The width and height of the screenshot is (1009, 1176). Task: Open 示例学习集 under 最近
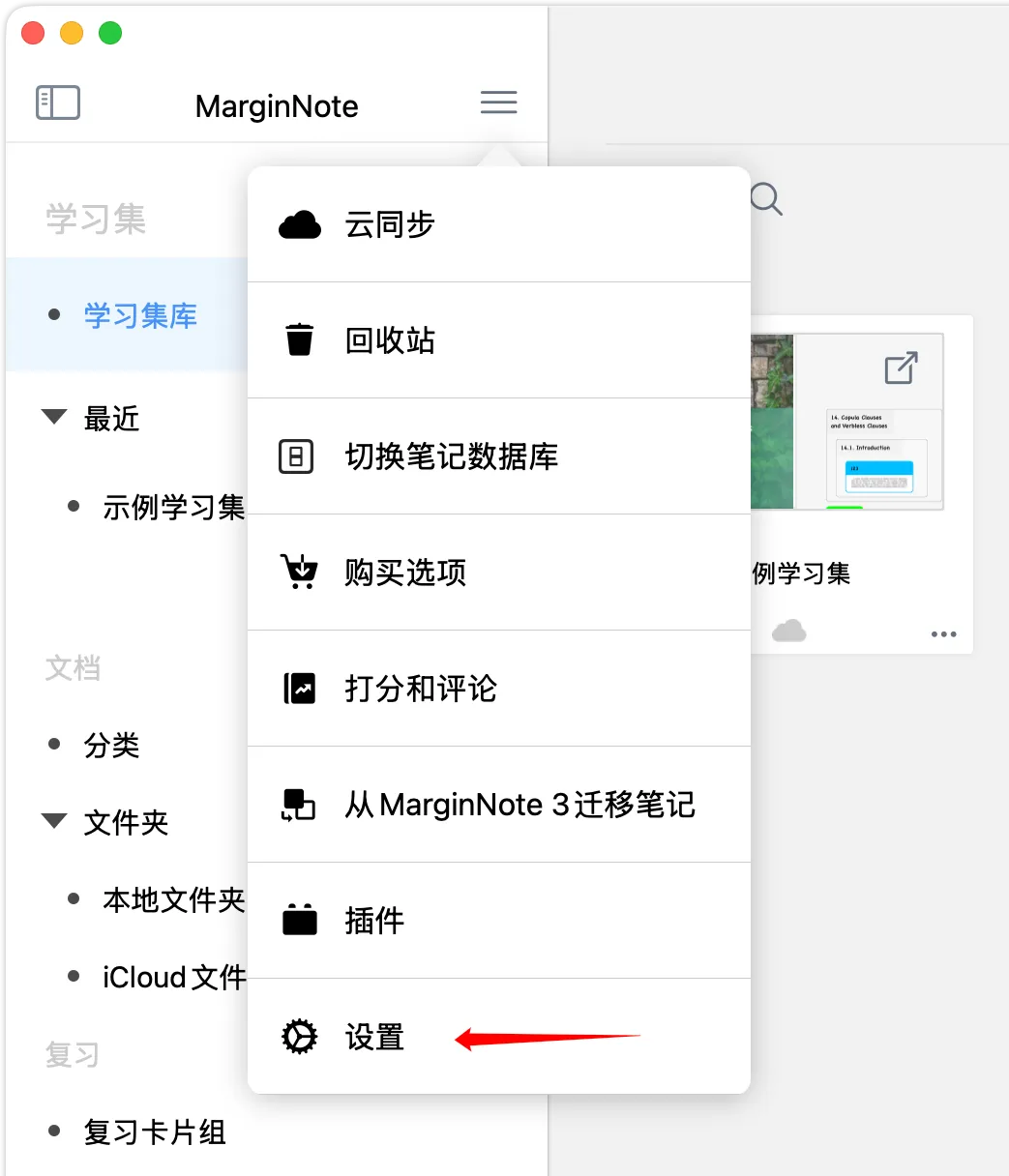(x=173, y=507)
